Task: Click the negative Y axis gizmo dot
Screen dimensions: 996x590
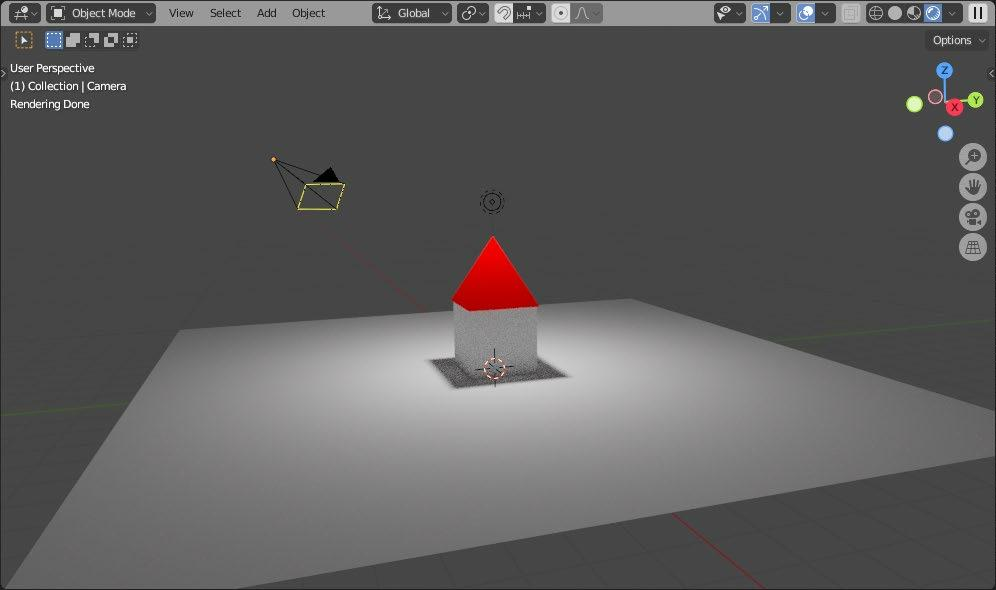Action: click(914, 104)
